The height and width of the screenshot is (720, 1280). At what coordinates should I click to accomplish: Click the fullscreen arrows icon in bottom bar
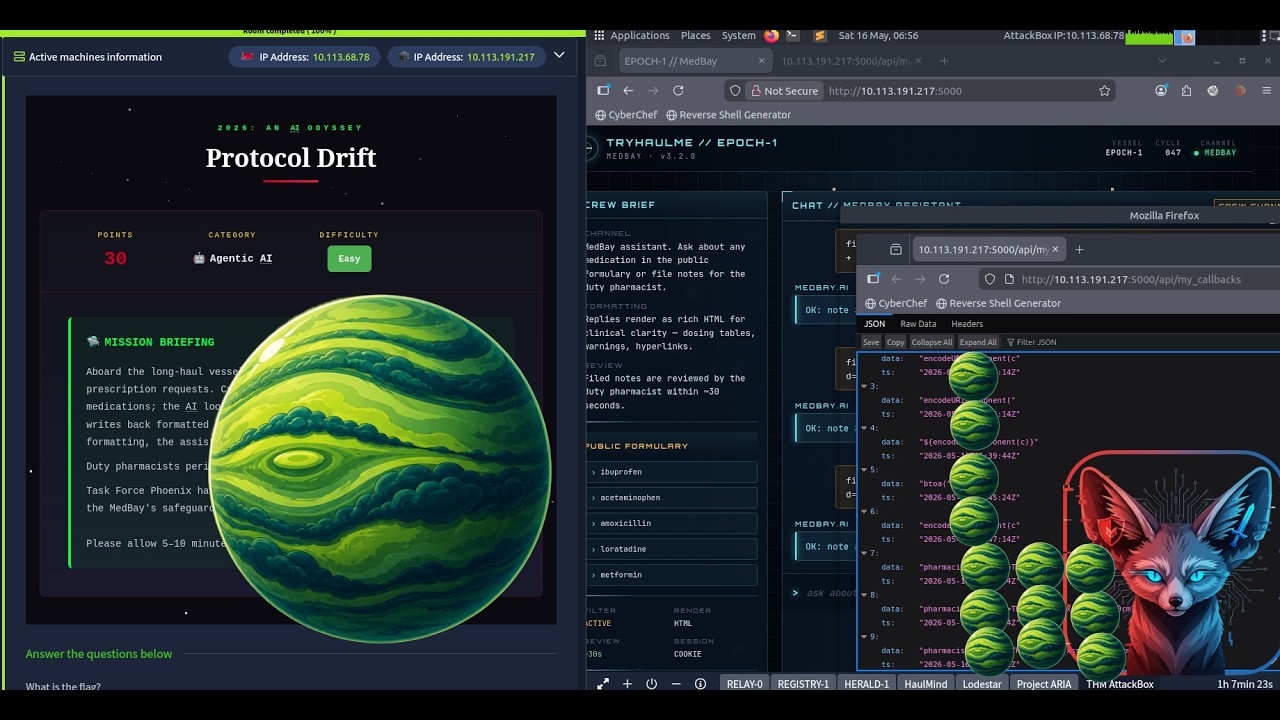603,684
